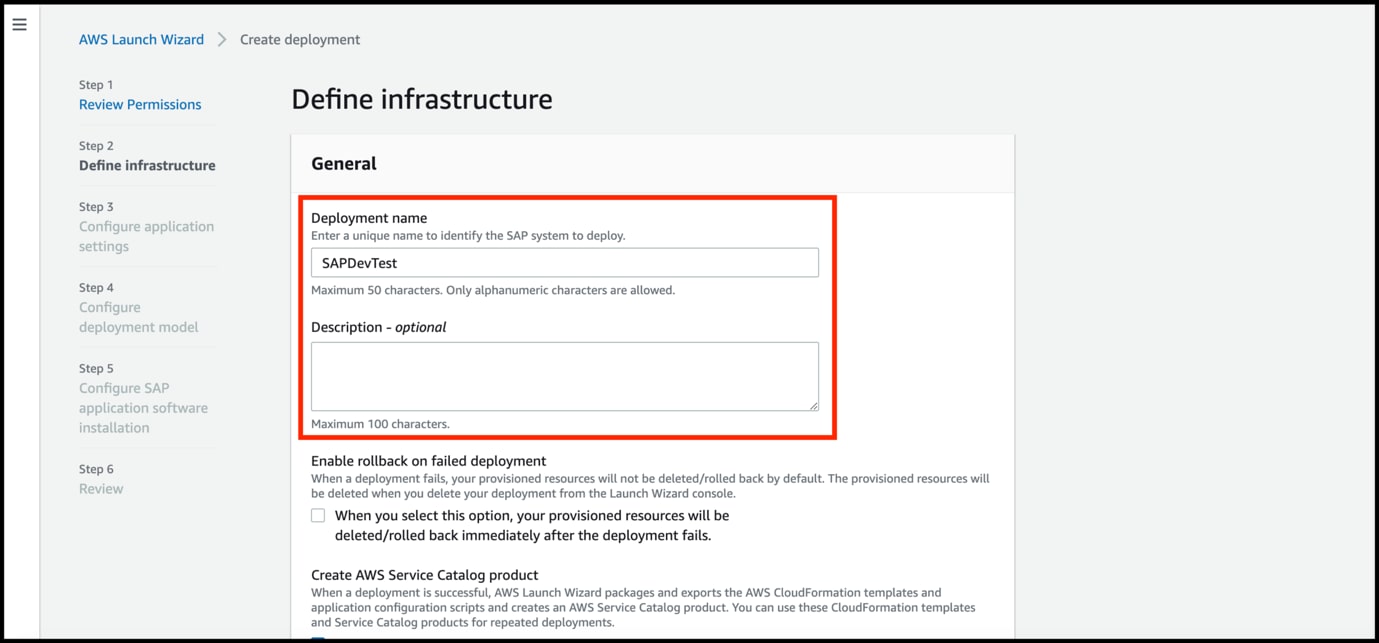Click inside the optional Description text area
Screen dimensions: 1379x643
[x=566, y=376]
